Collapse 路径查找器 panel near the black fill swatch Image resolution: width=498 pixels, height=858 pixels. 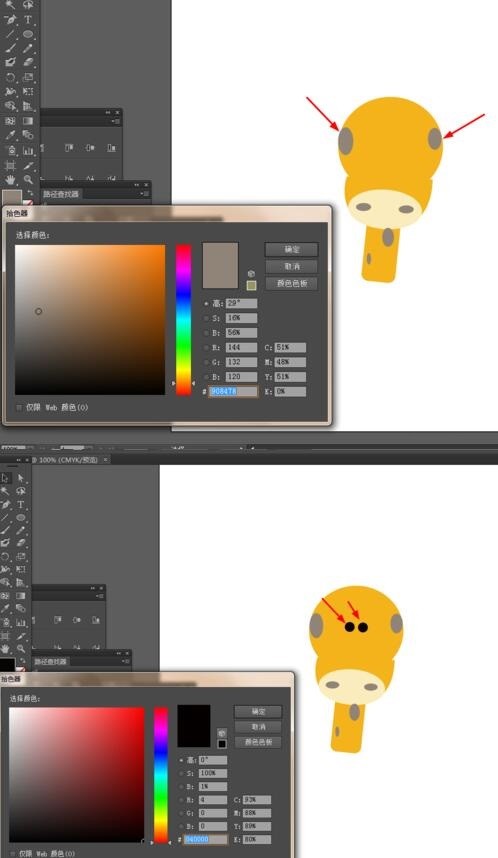click(119, 653)
